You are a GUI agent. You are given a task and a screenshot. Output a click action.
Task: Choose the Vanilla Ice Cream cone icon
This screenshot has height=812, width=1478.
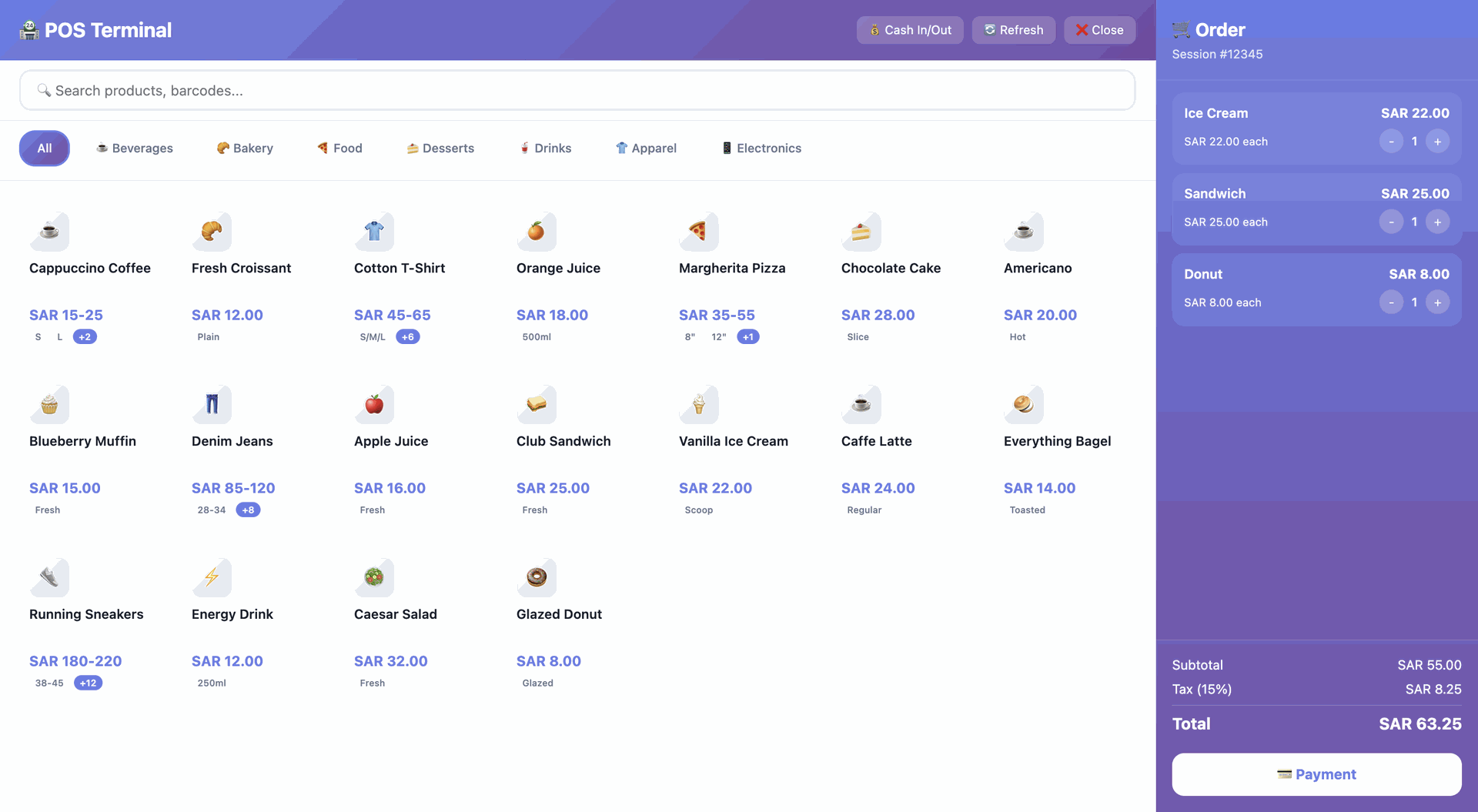point(698,404)
